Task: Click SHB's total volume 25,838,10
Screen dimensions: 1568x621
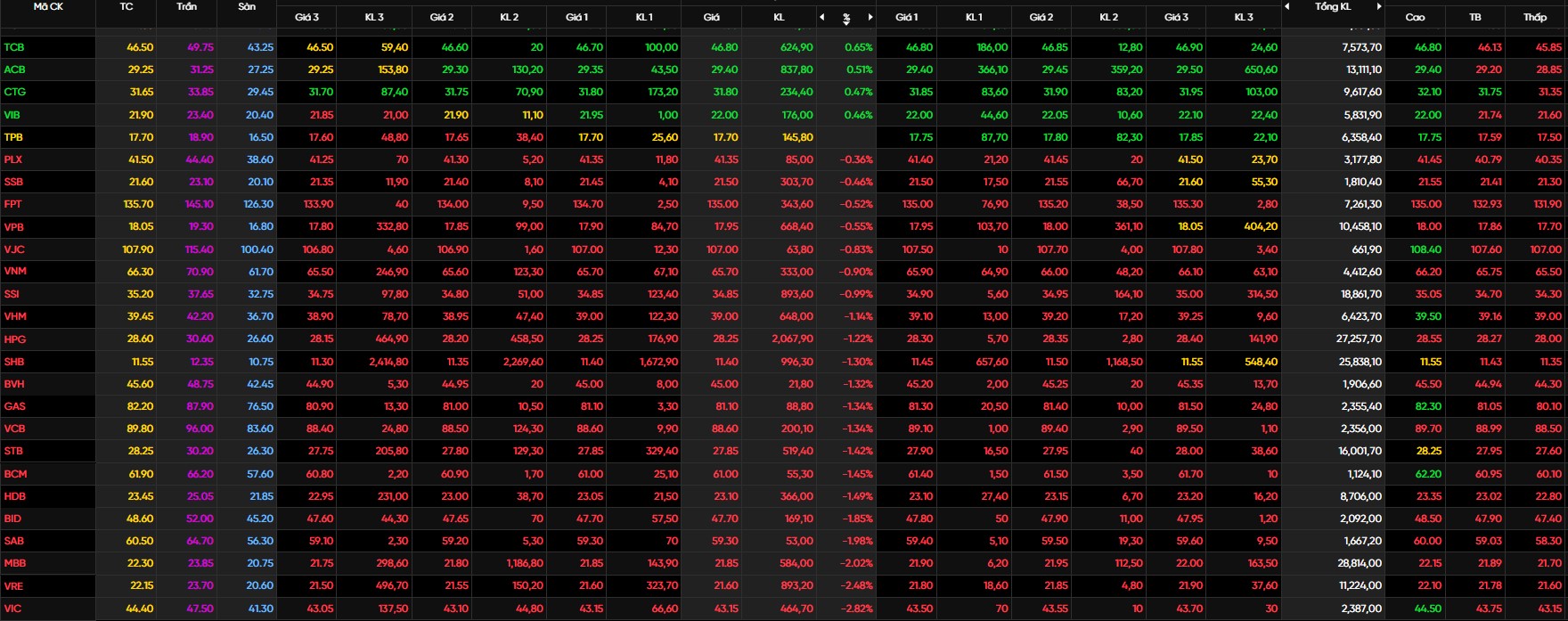Action: (1359, 362)
